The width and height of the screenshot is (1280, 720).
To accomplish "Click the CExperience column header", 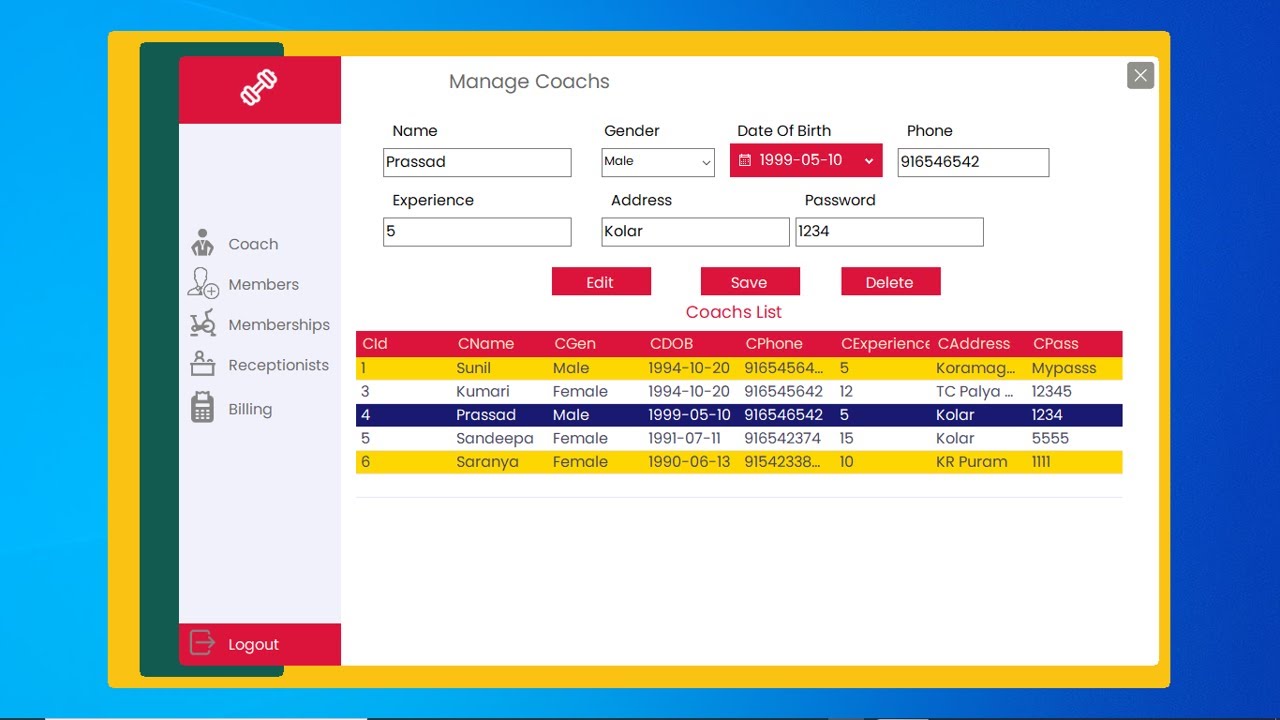I will click(x=884, y=343).
